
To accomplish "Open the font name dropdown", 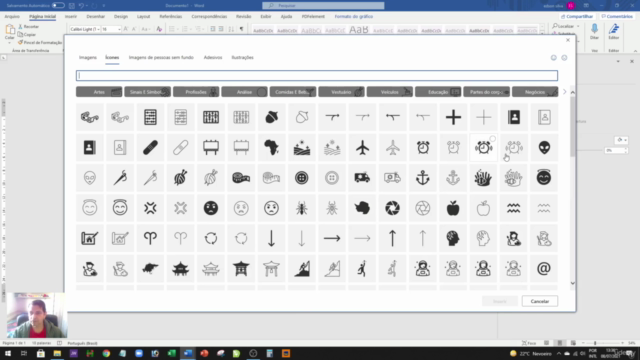I will click(x=98, y=29).
